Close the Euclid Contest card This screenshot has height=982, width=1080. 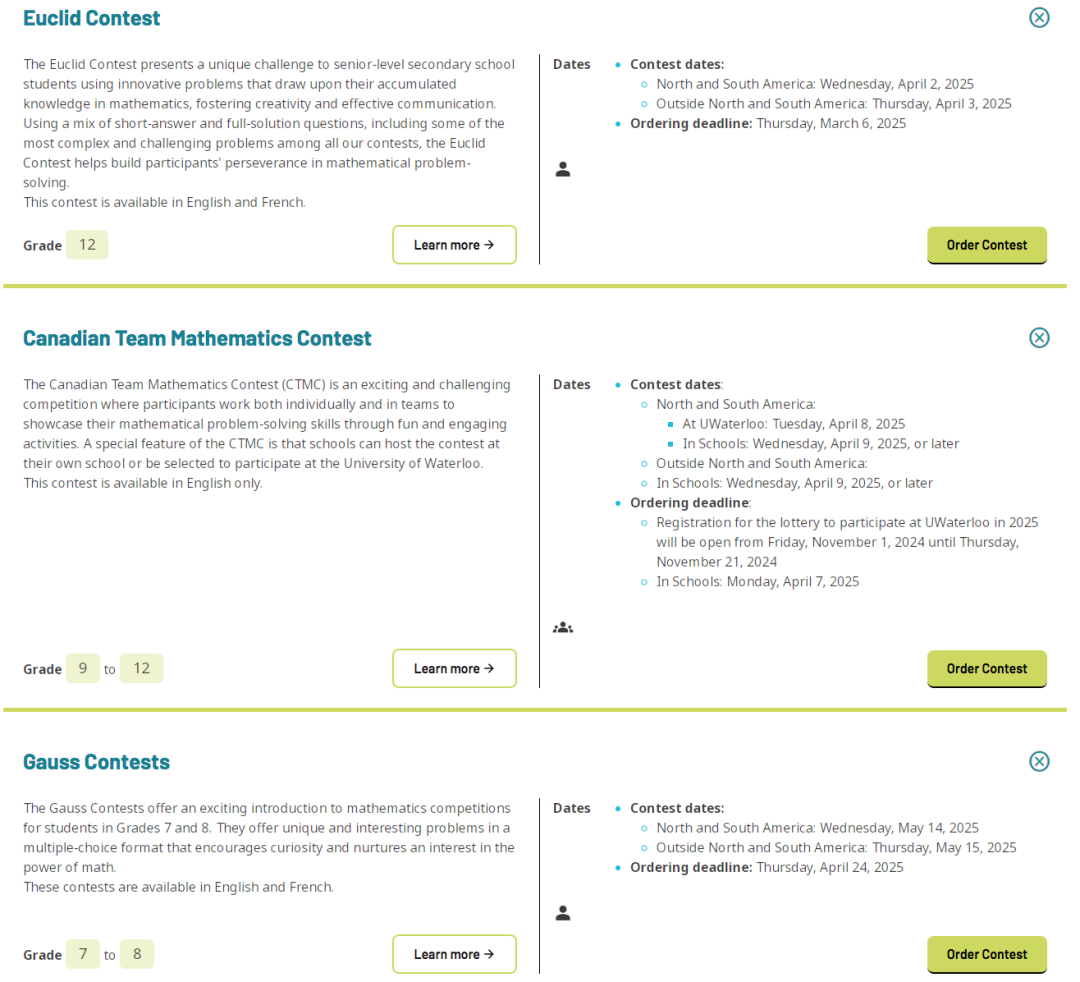1039,17
